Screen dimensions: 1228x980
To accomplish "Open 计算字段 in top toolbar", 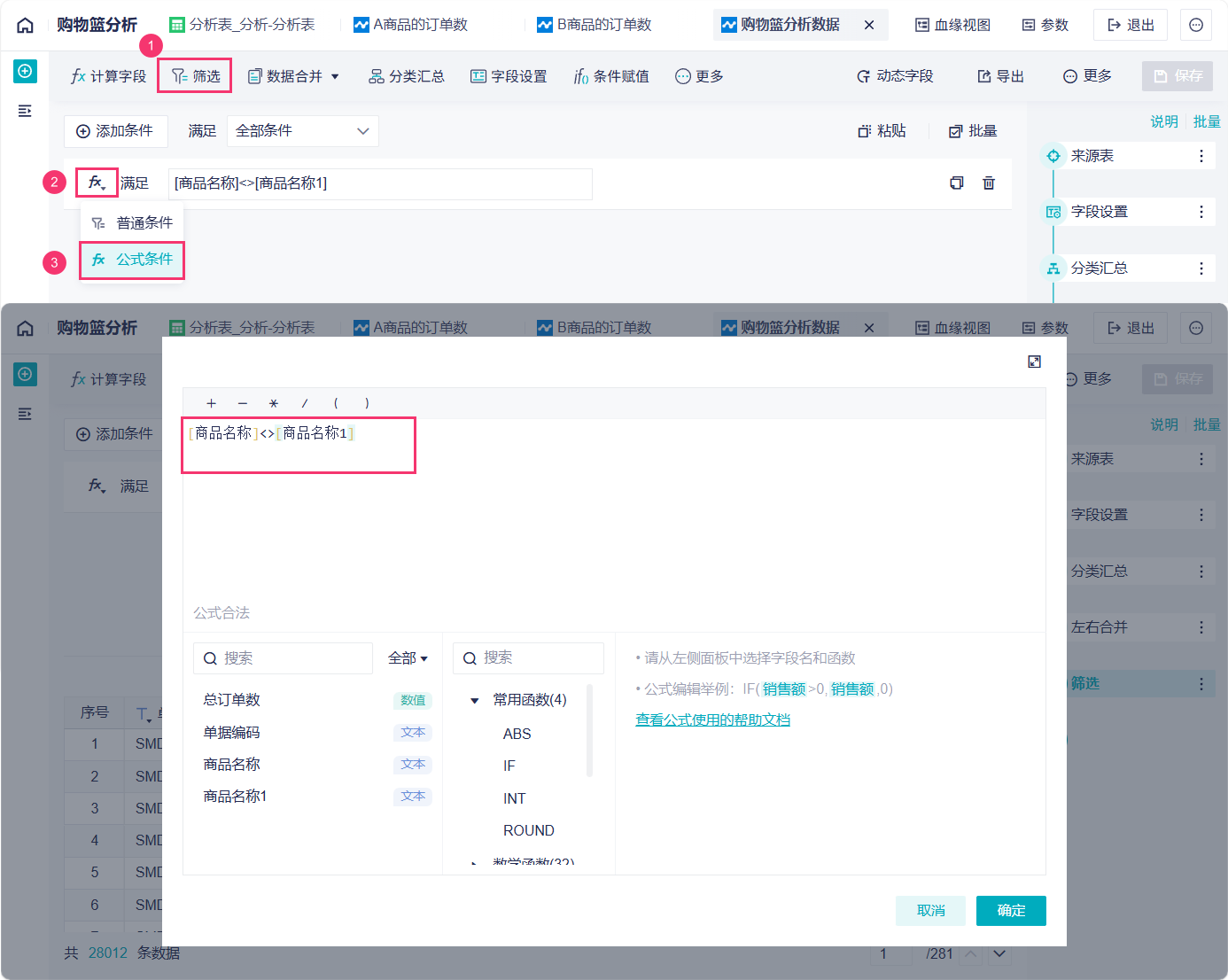I will coord(108,76).
